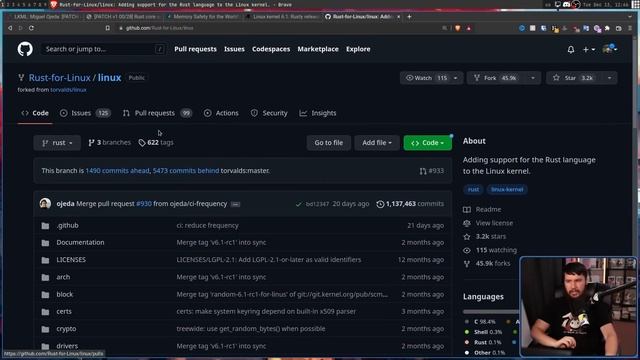Expand the Star lists dropdown arrow

[x=609, y=78]
